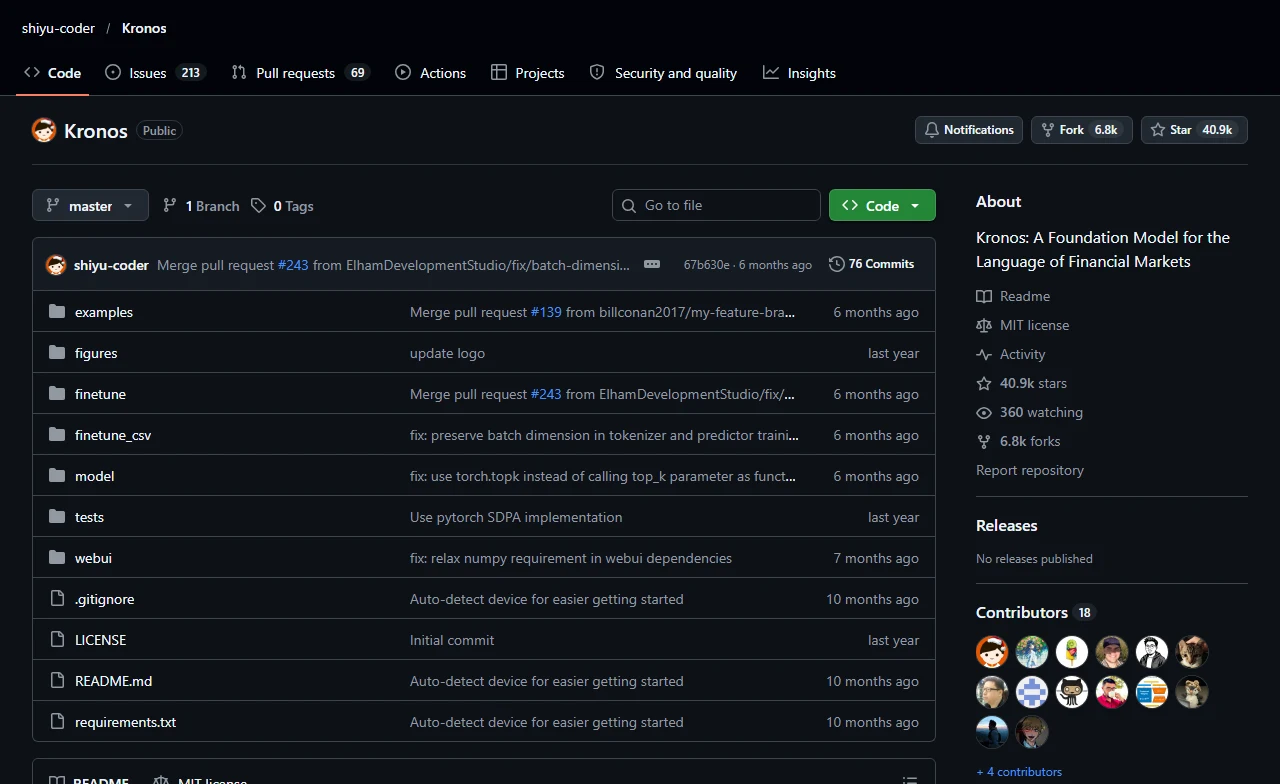Viewport: 1280px width, 784px height.
Task: Expand the master branch dropdown
Action: [90, 205]
